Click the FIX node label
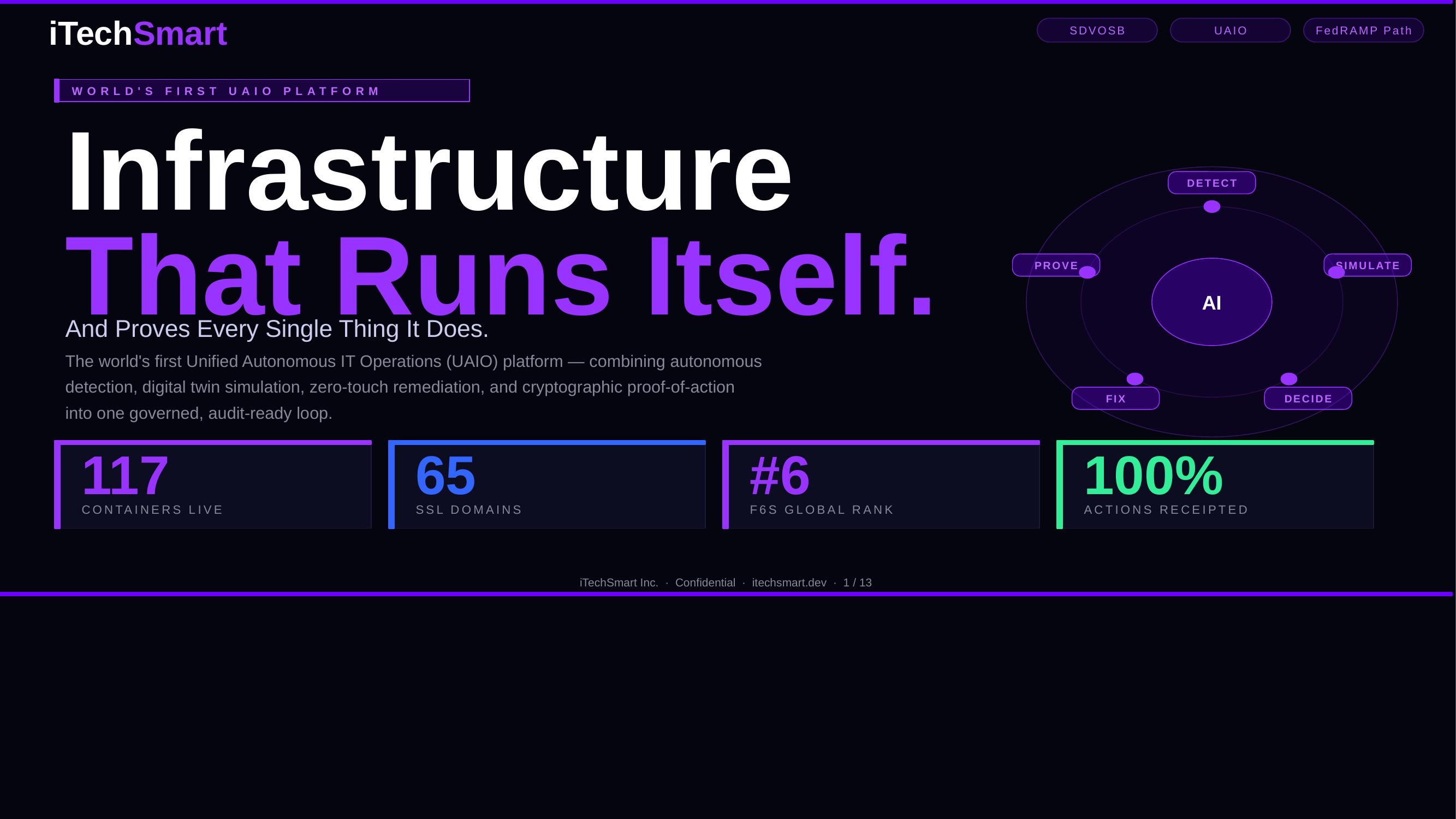Image resolution: width=1456 pixels, height=819 pixels. point(1116,399)
